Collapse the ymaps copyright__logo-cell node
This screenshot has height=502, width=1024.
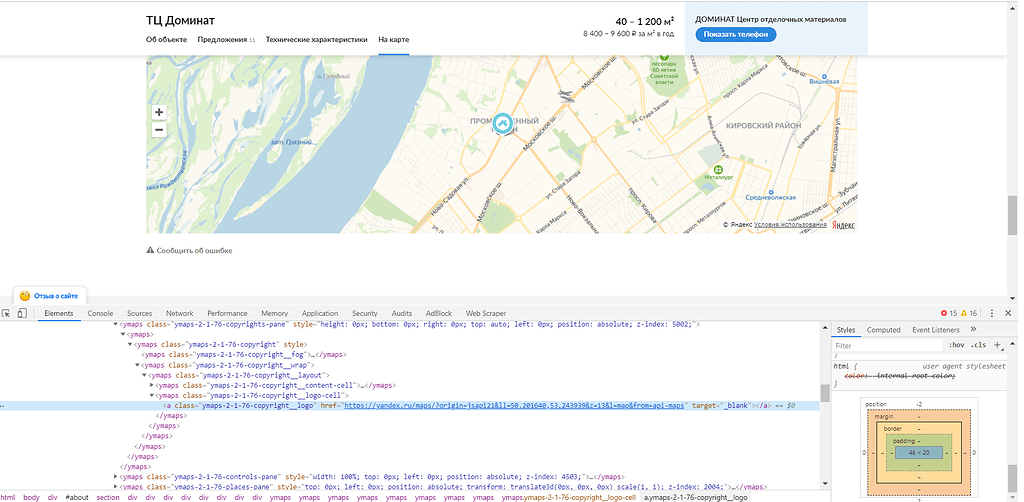pyautogui.click(x=151, y=395)
